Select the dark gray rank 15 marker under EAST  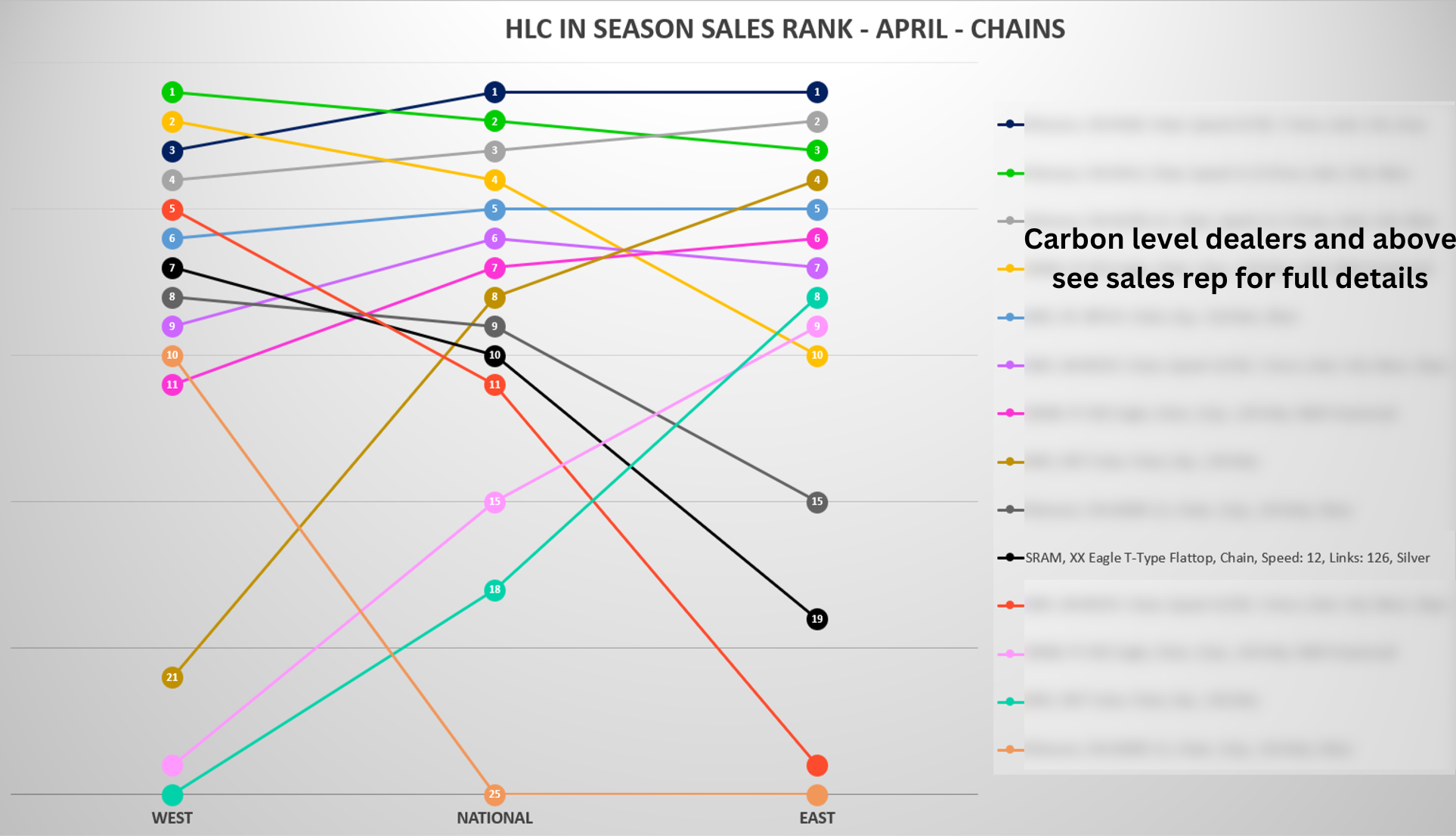tap(816, 502)
